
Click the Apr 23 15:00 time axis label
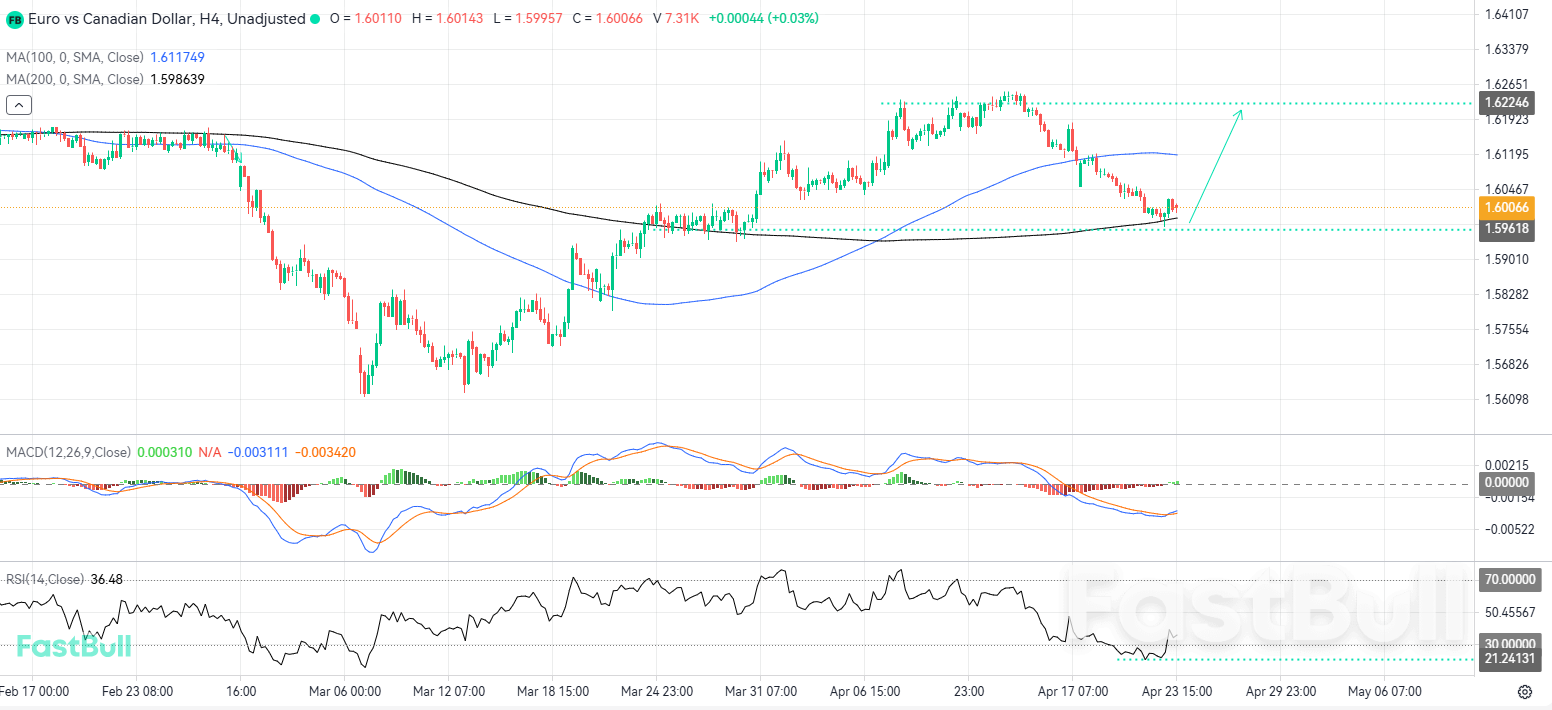point(1177,691)
